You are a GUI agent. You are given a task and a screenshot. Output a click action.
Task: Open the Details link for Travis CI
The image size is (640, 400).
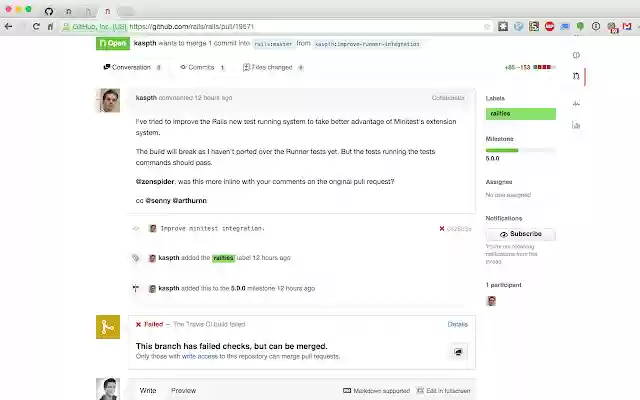click(x=458, y=324)
